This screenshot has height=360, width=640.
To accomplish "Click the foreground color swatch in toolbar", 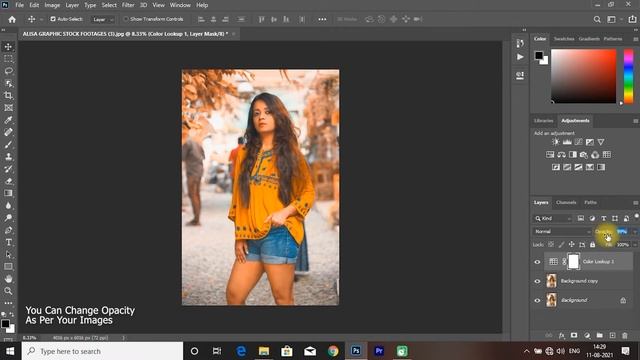I will (5, 324).
